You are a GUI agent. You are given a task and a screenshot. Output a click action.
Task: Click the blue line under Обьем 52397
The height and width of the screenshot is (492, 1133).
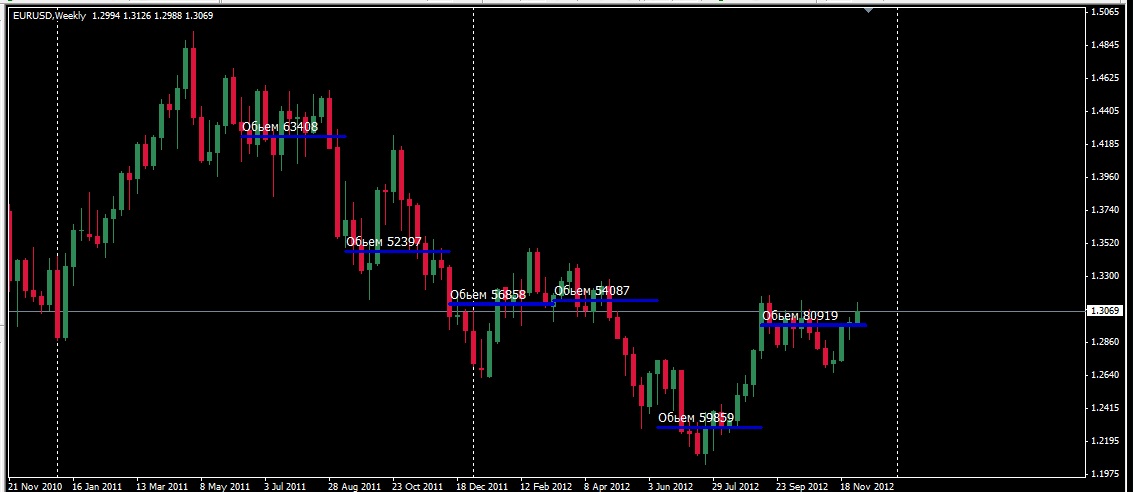(397, 251)
